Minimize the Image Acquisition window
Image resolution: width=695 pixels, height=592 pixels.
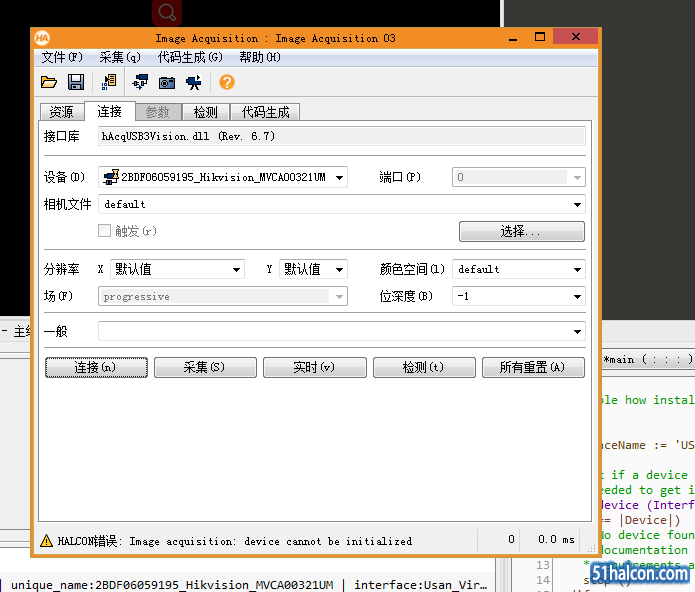513,37
